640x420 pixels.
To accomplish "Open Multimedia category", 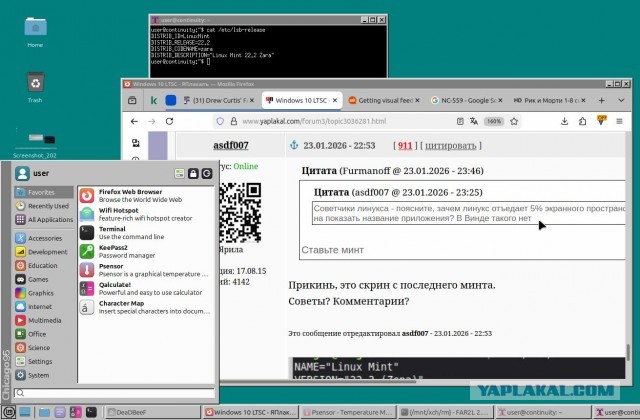I will 44,320.
